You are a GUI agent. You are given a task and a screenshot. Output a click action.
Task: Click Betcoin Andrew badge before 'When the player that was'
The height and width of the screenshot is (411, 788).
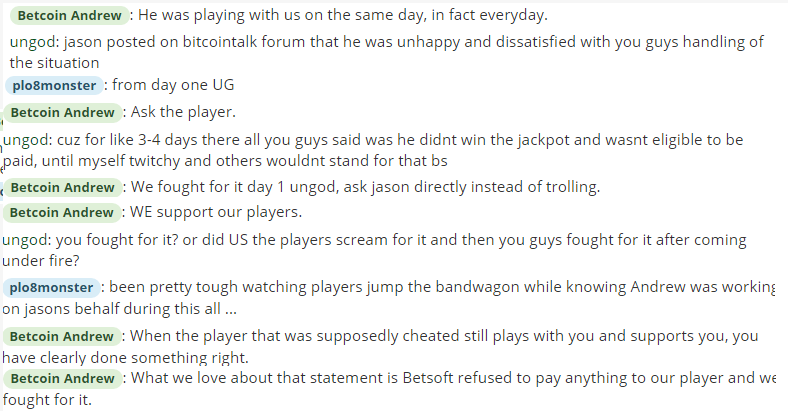point(62,337)
